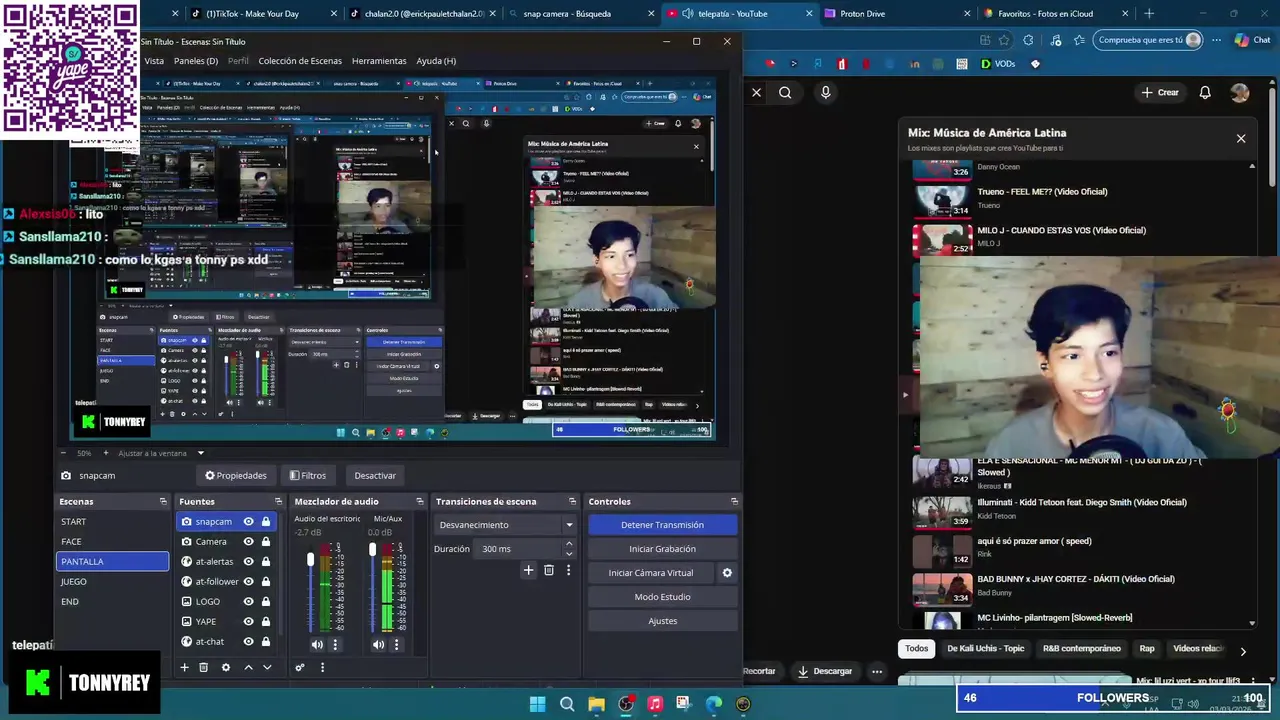The image size is (1280, 720).
Task: Click Iniciar Grabación button
Action: pos(662,549)
